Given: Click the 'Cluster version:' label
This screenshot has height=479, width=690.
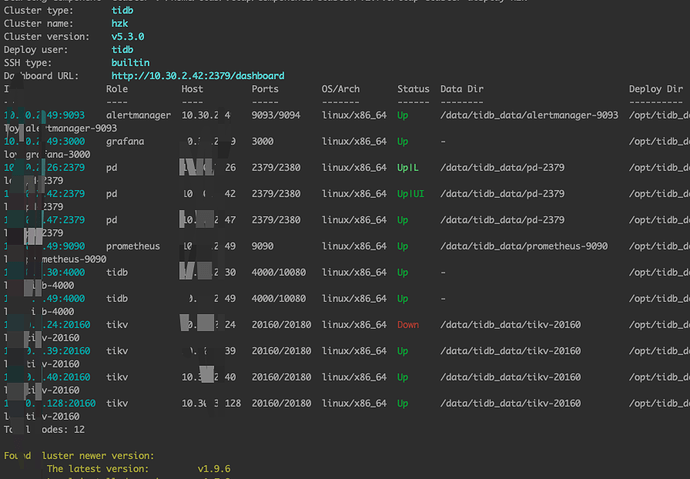Looking at the screenshot, I should (x=47, y=37).
